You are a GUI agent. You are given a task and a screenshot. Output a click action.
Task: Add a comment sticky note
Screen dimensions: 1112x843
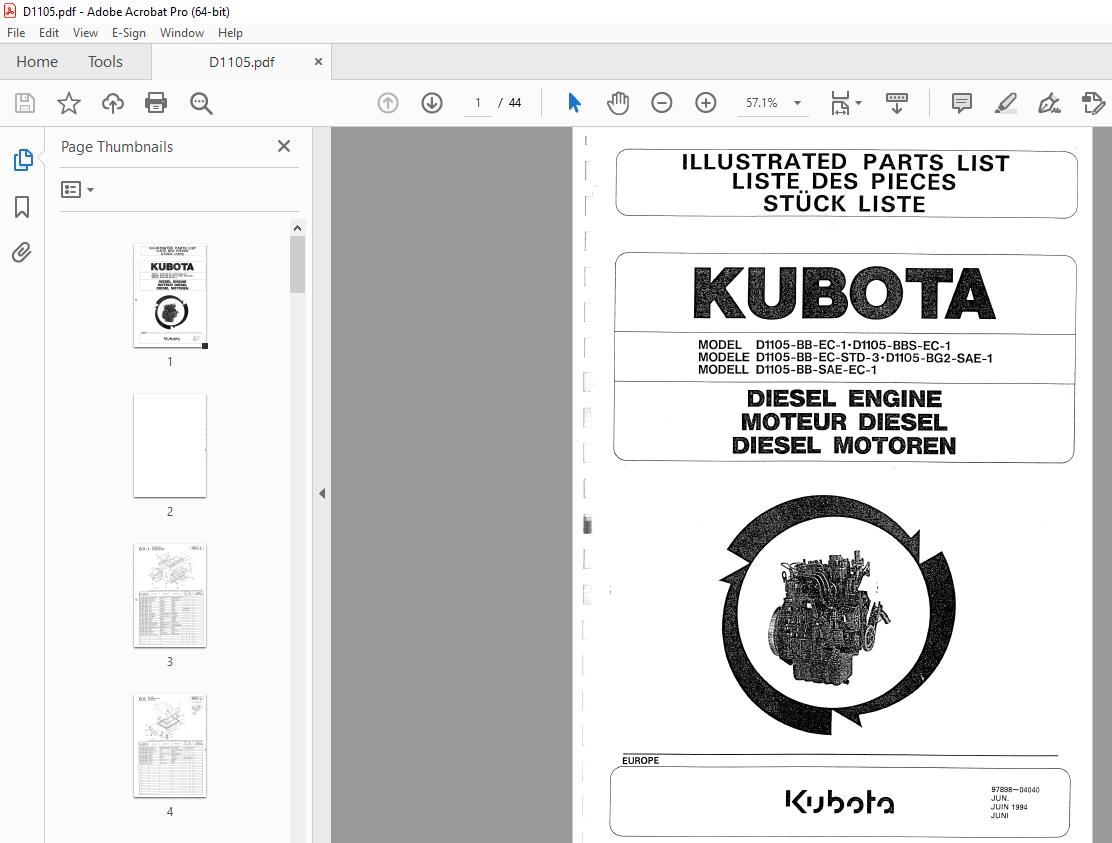click(962, 104)
